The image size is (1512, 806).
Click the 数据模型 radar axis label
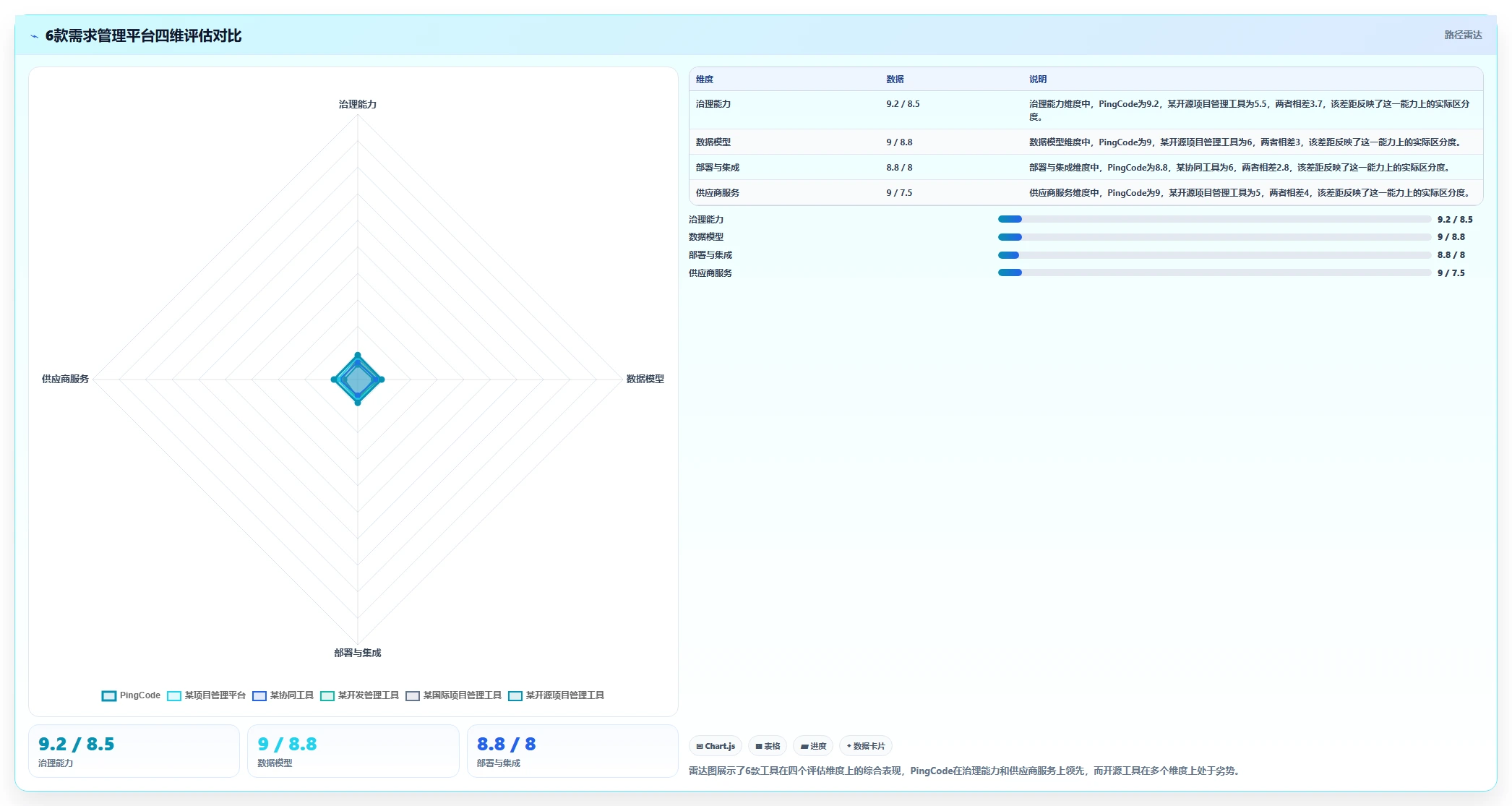click(645, 379)
